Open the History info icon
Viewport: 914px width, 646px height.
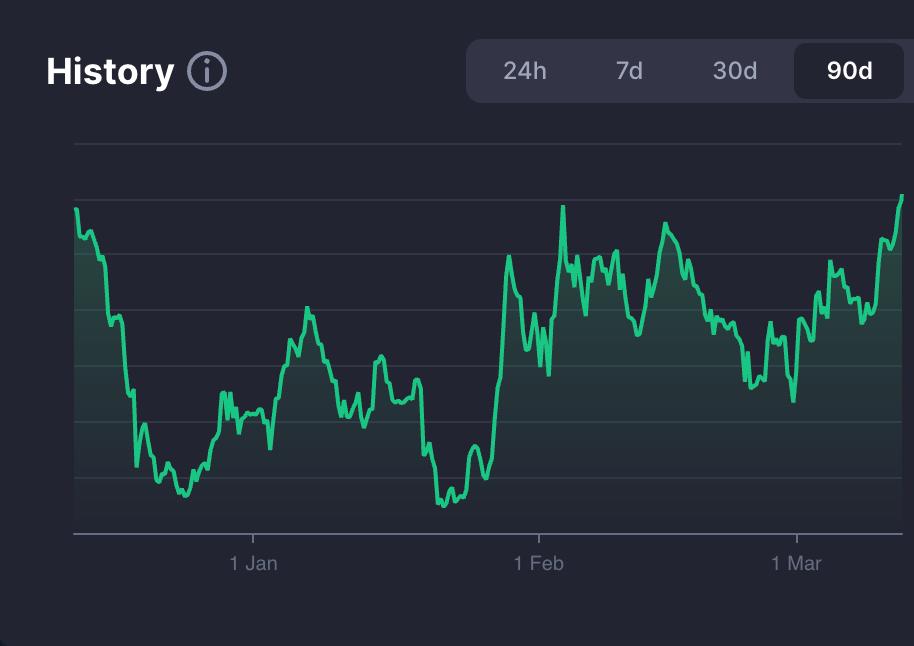point(207,71)
